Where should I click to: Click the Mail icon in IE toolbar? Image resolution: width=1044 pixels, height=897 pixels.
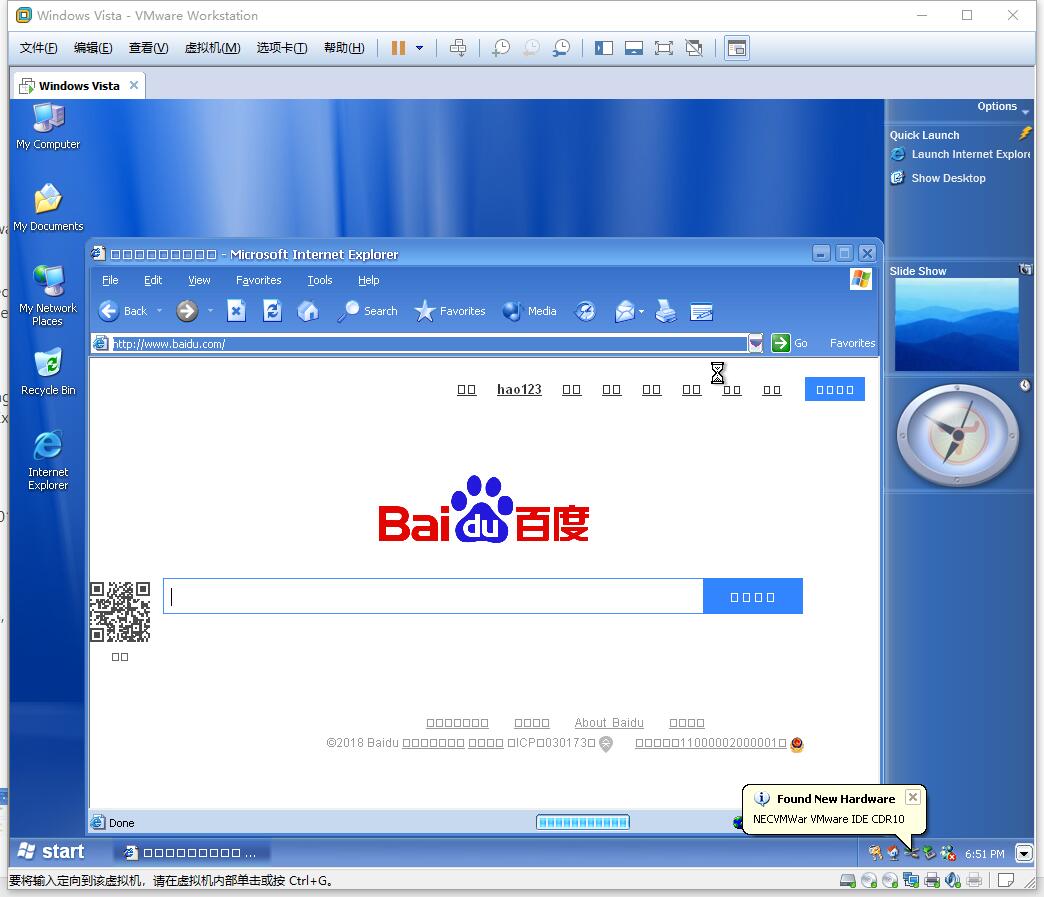tap(625, 311)
